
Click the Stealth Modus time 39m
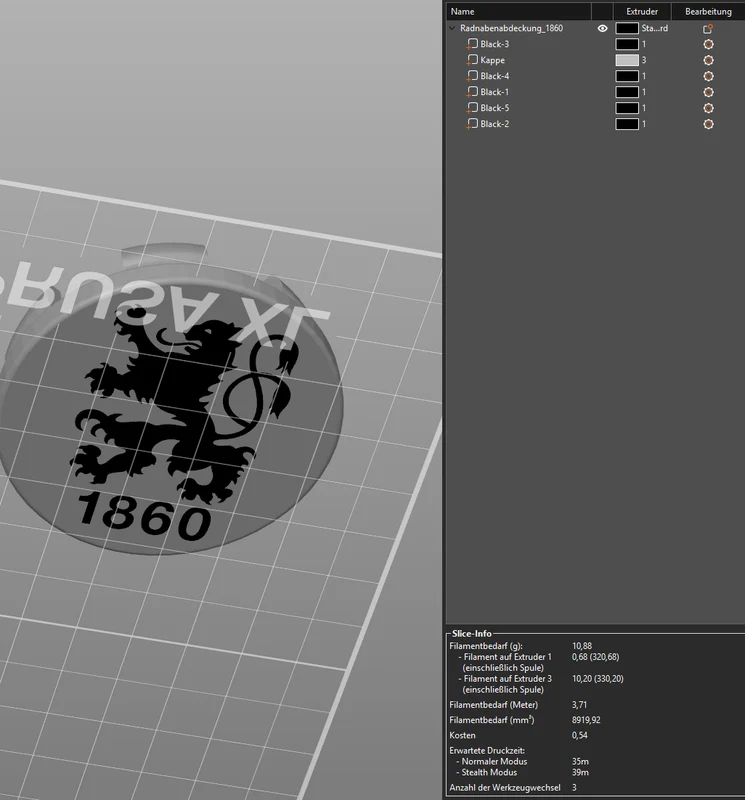pyautogui.click(x=580, y=772)
